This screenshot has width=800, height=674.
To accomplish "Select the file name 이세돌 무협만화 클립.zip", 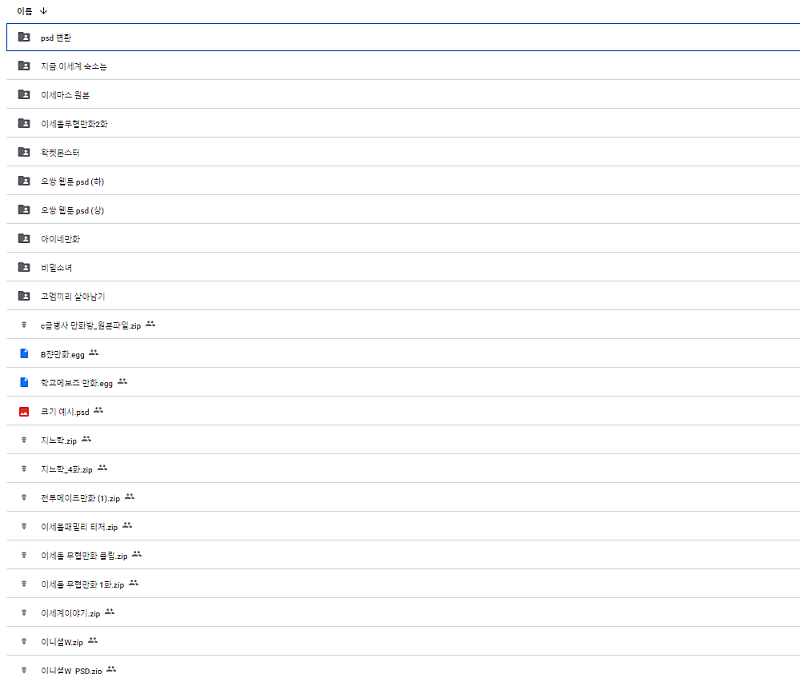I will (84, 556).
